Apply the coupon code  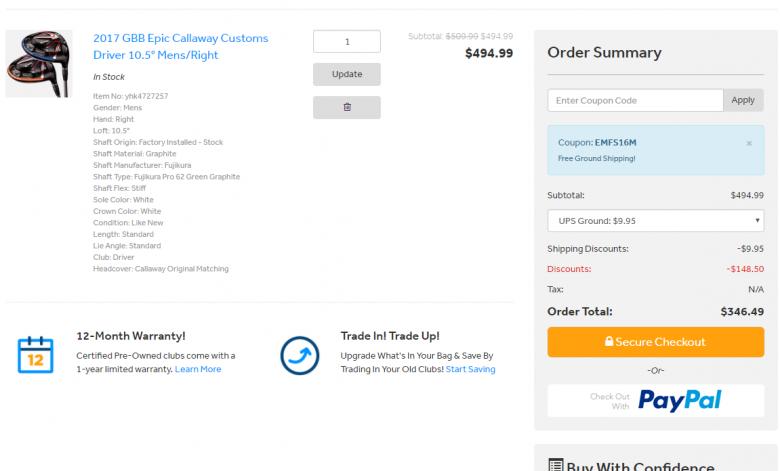tap(743, 101)
